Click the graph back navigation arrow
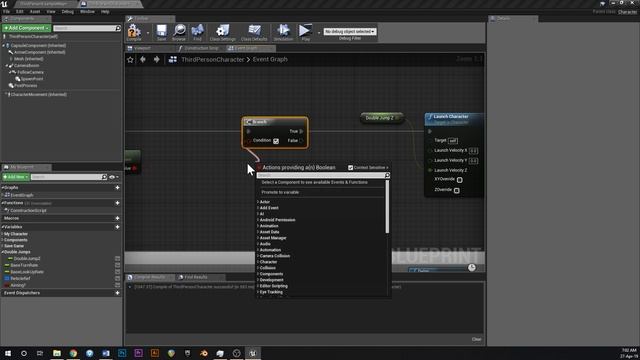 coord(142,60)
